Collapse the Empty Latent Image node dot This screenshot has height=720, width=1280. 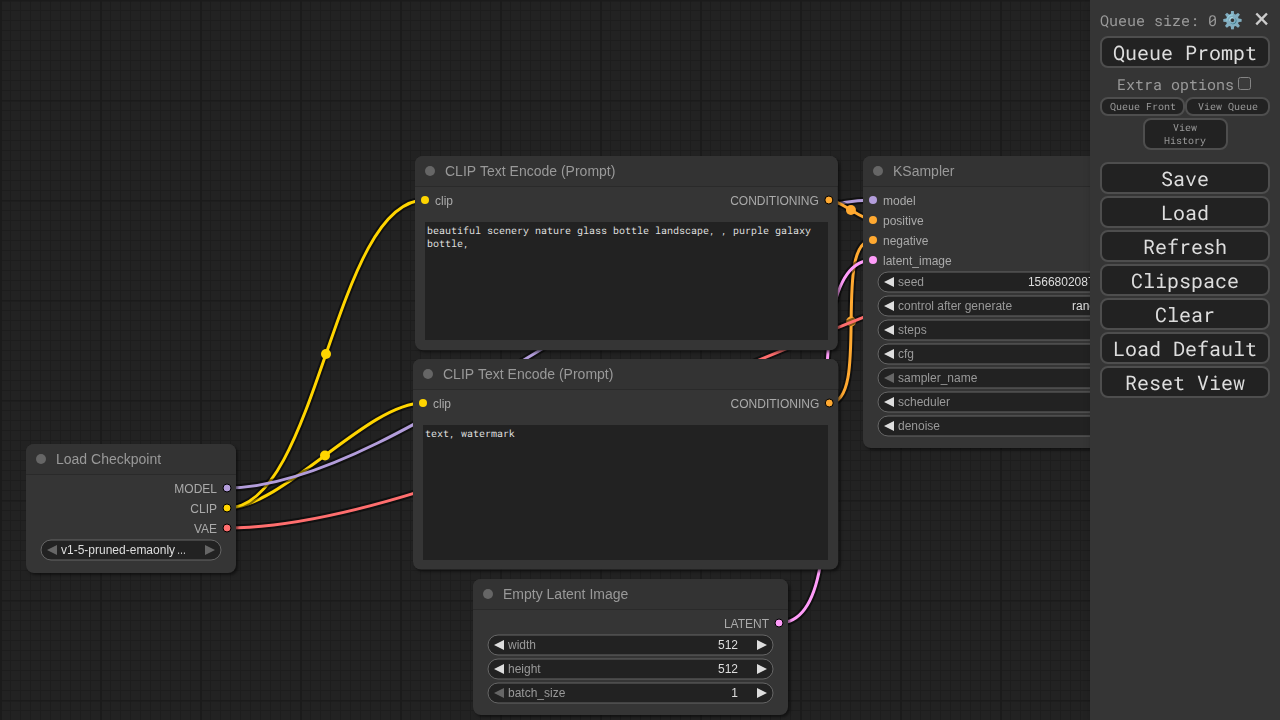pos(488,594)
